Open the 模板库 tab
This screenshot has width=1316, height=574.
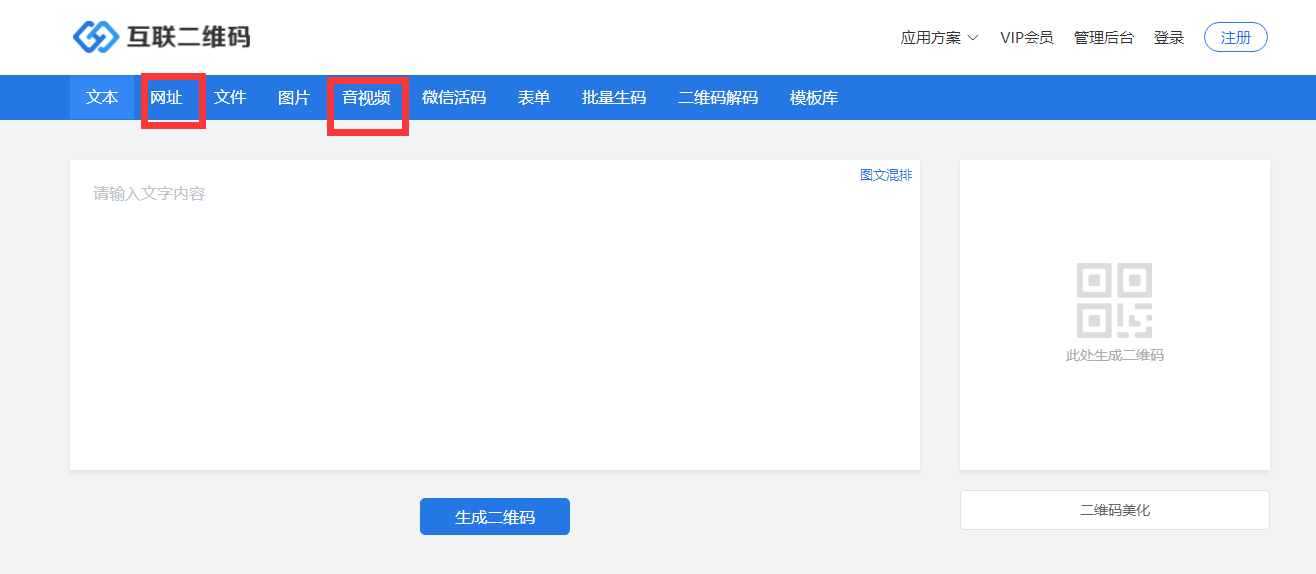(x=814, y=98)
